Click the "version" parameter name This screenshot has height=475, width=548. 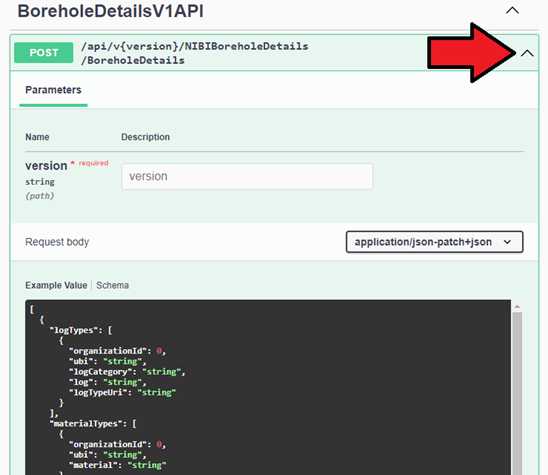click(x=46, y=166)
